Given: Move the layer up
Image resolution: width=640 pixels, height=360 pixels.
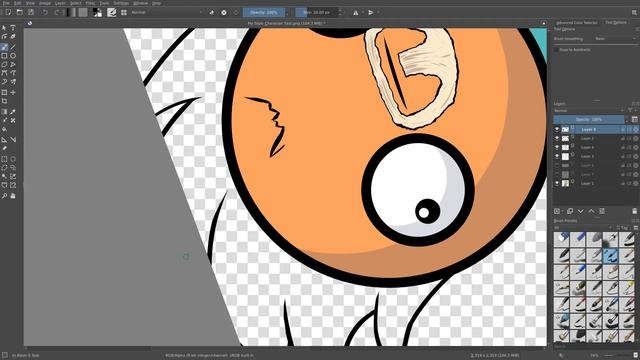Looking at the screenshot, I should (x=591, y=211).
